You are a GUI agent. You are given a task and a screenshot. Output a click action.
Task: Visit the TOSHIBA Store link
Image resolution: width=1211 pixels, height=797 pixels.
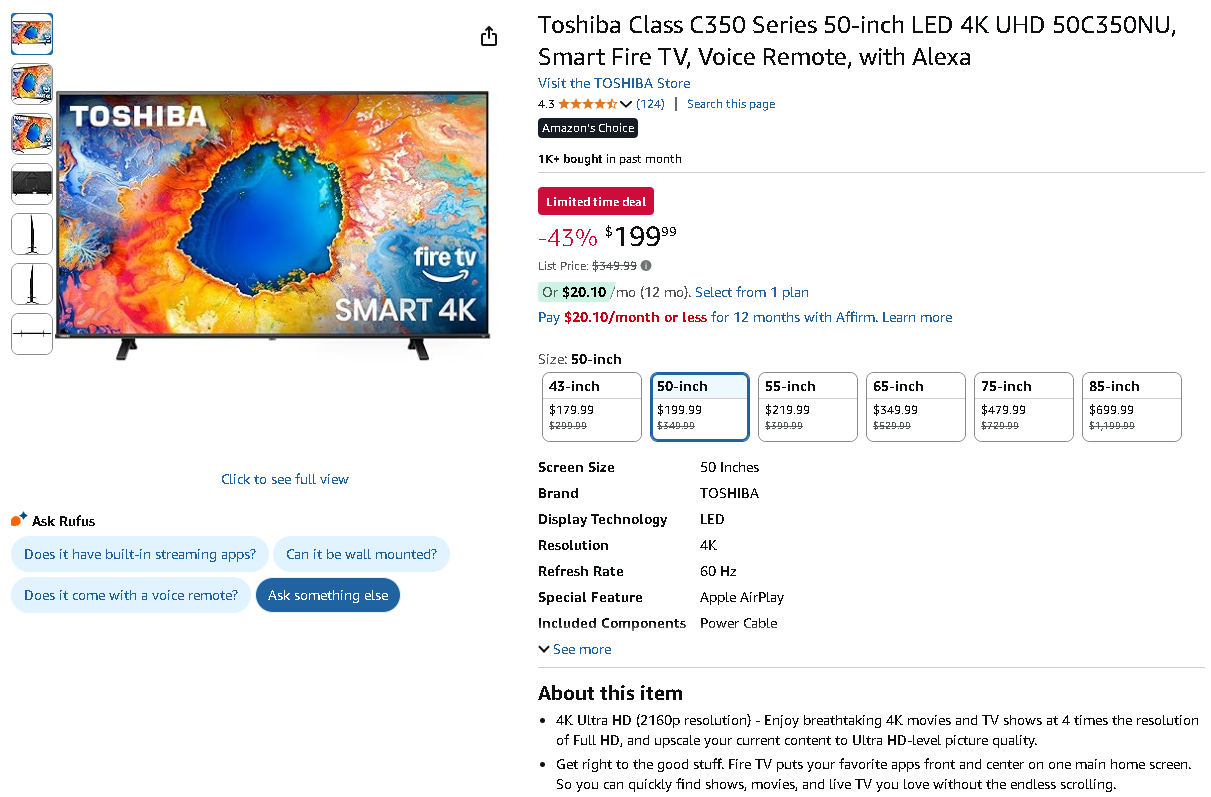[614, 83]
